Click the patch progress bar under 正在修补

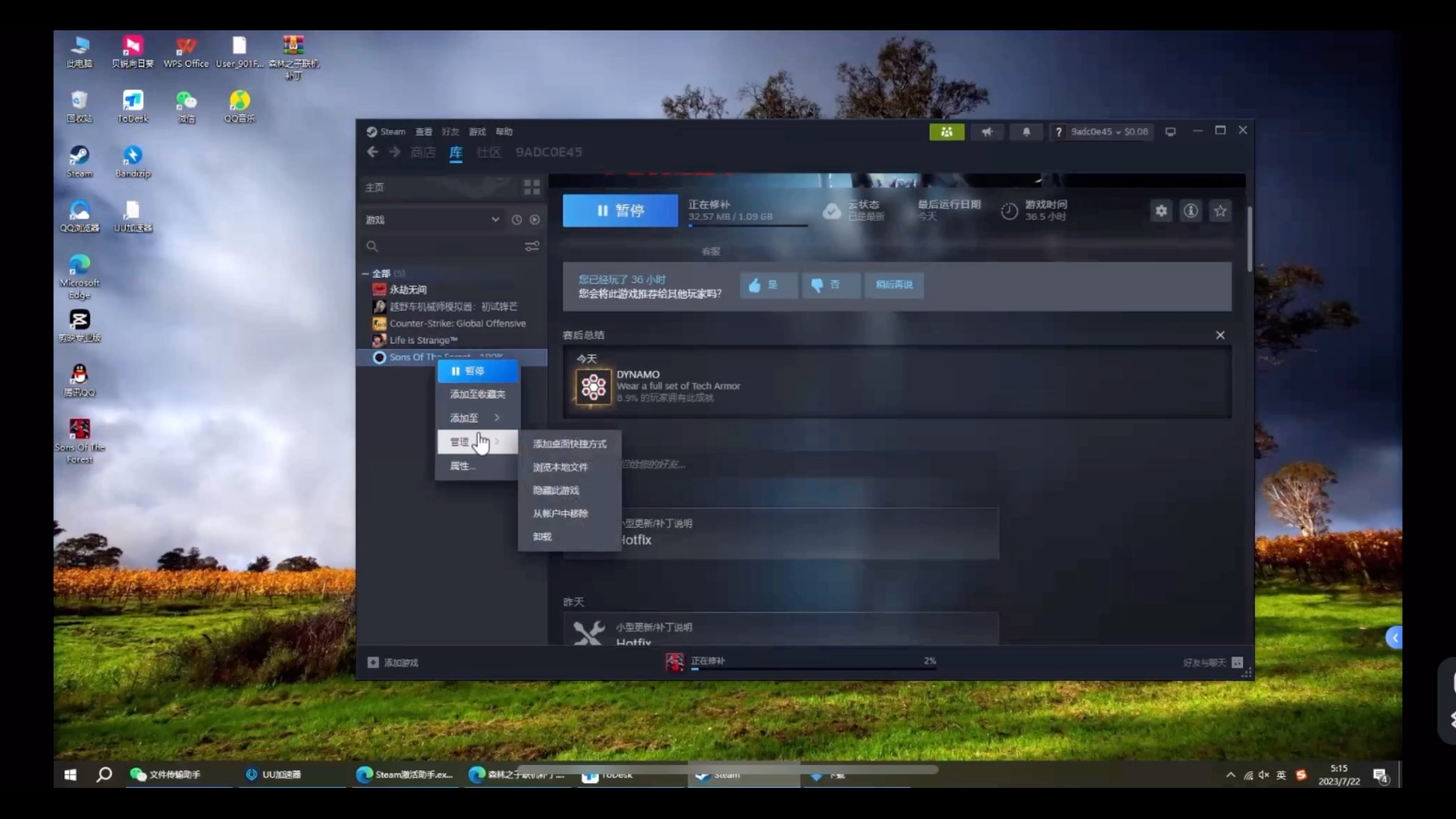748,225
